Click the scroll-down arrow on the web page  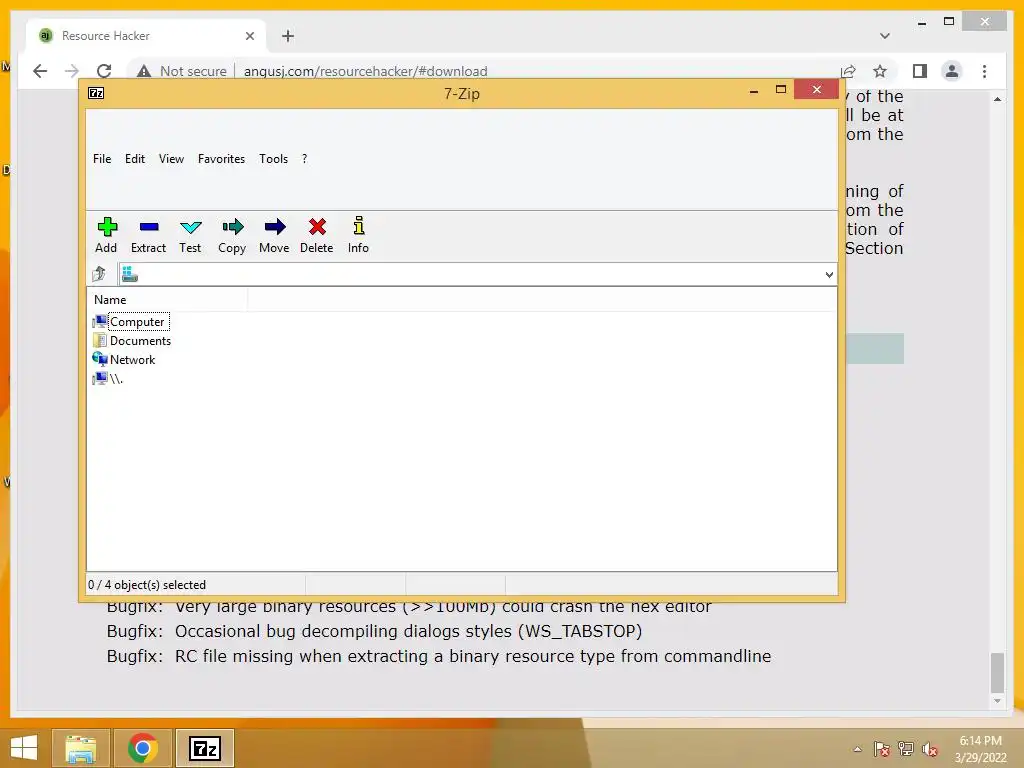(997, 701)
